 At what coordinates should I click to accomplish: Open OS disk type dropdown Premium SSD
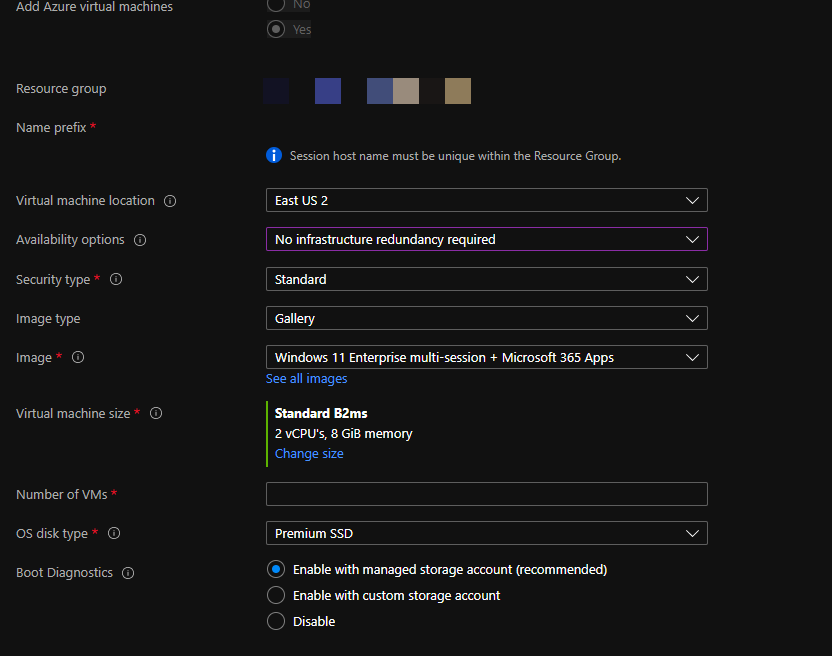click(487, 533)
